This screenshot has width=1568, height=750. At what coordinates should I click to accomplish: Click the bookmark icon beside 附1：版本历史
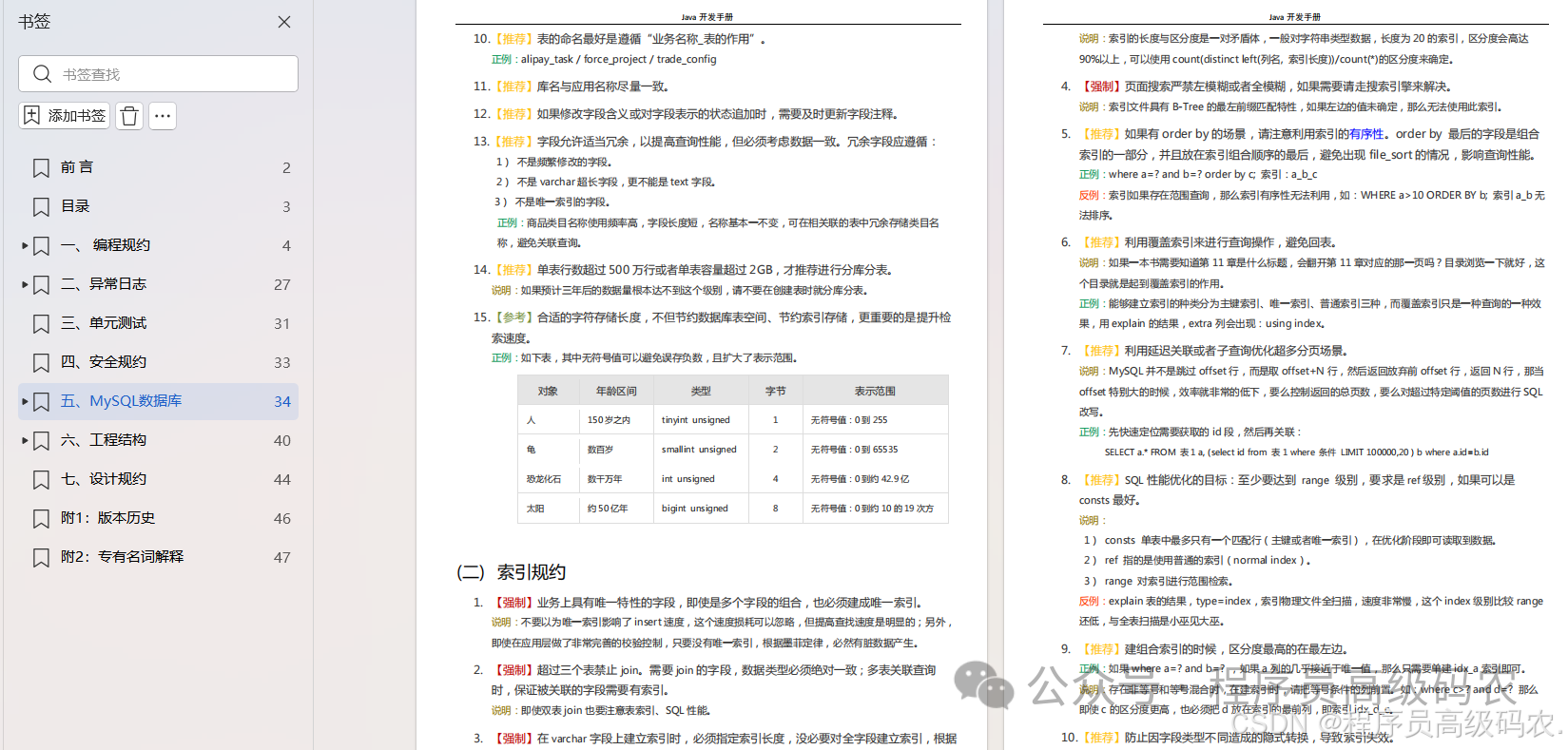click(x=41, y=519)
